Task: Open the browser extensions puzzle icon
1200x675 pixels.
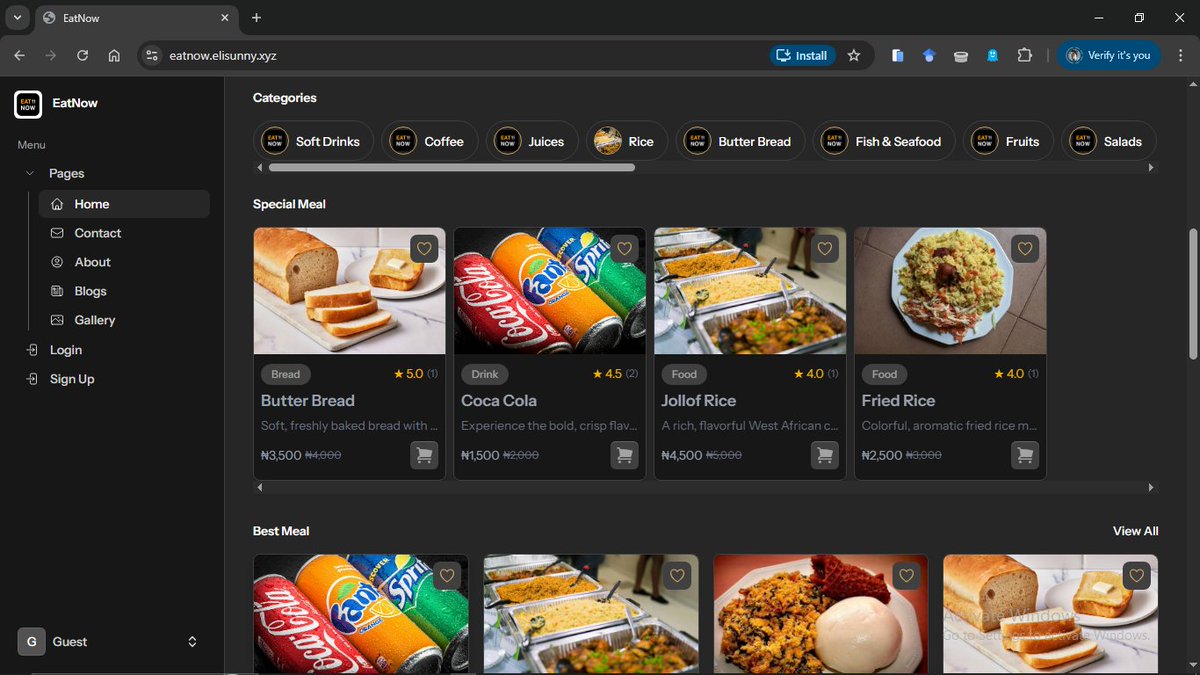Action: tap(1024, 56)
